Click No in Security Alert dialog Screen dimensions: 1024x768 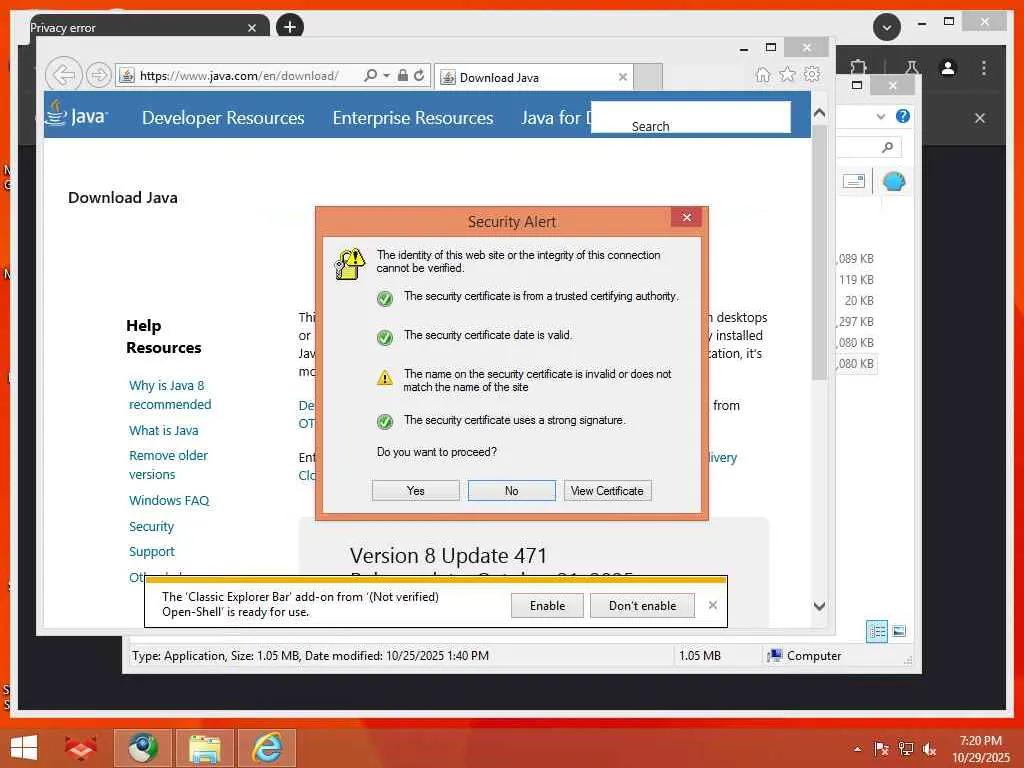pos(511,490)
